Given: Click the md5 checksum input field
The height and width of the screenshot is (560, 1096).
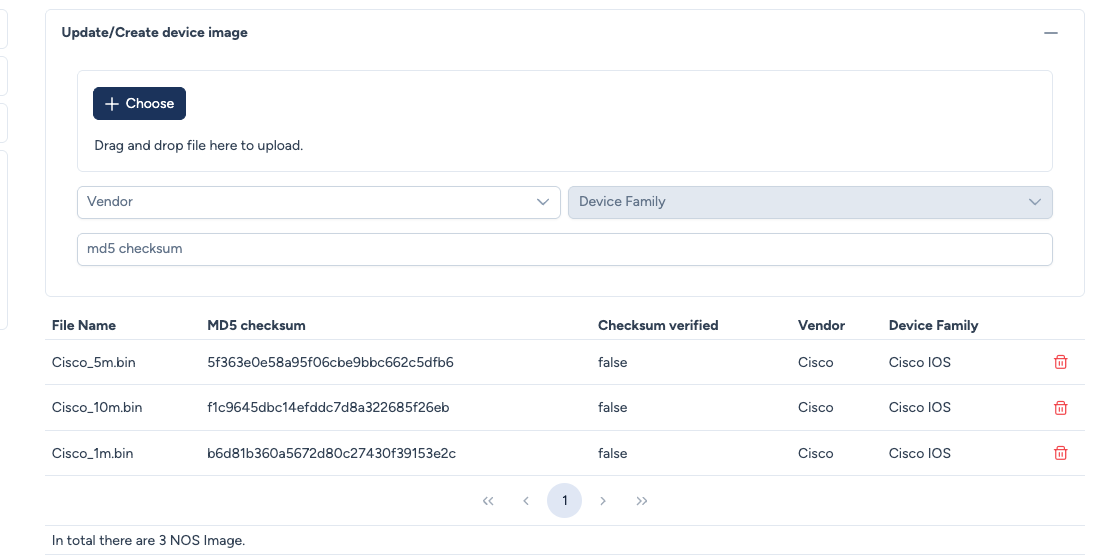Looking at the screenshot, I should click(564, 250).
